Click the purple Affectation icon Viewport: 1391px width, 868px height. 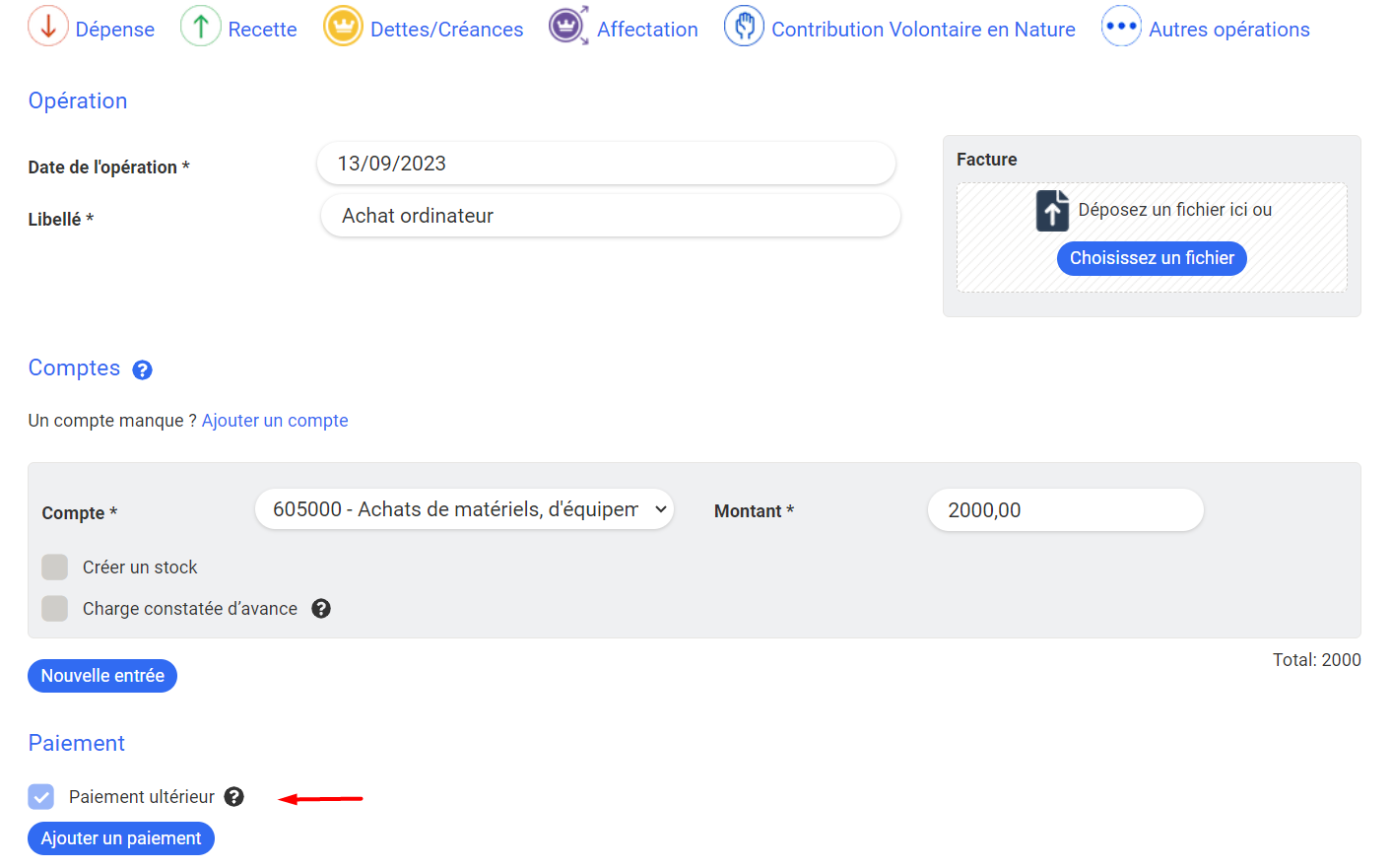pyautogui.click(x=568, y=27)
